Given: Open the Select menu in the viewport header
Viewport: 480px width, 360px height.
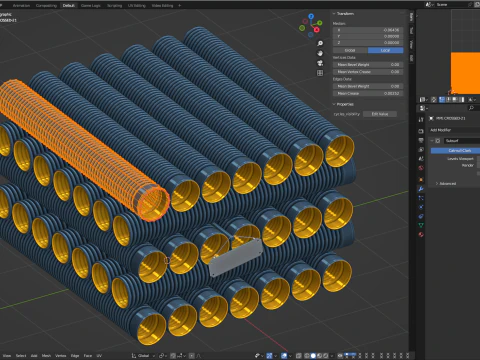Looking at the screenshot, I should tap(21, 356).
